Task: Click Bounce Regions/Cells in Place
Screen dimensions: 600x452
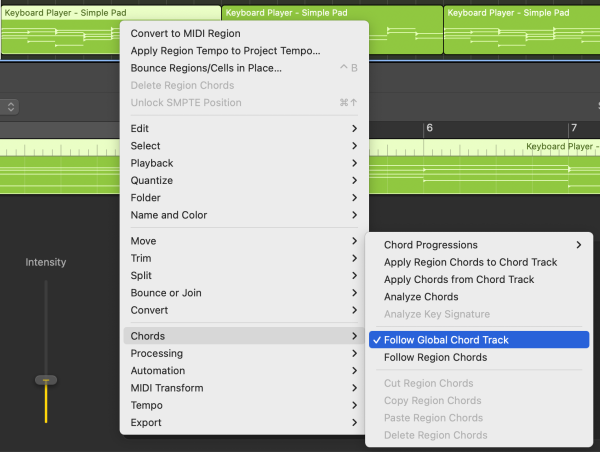Action: (x=244, y=68)
